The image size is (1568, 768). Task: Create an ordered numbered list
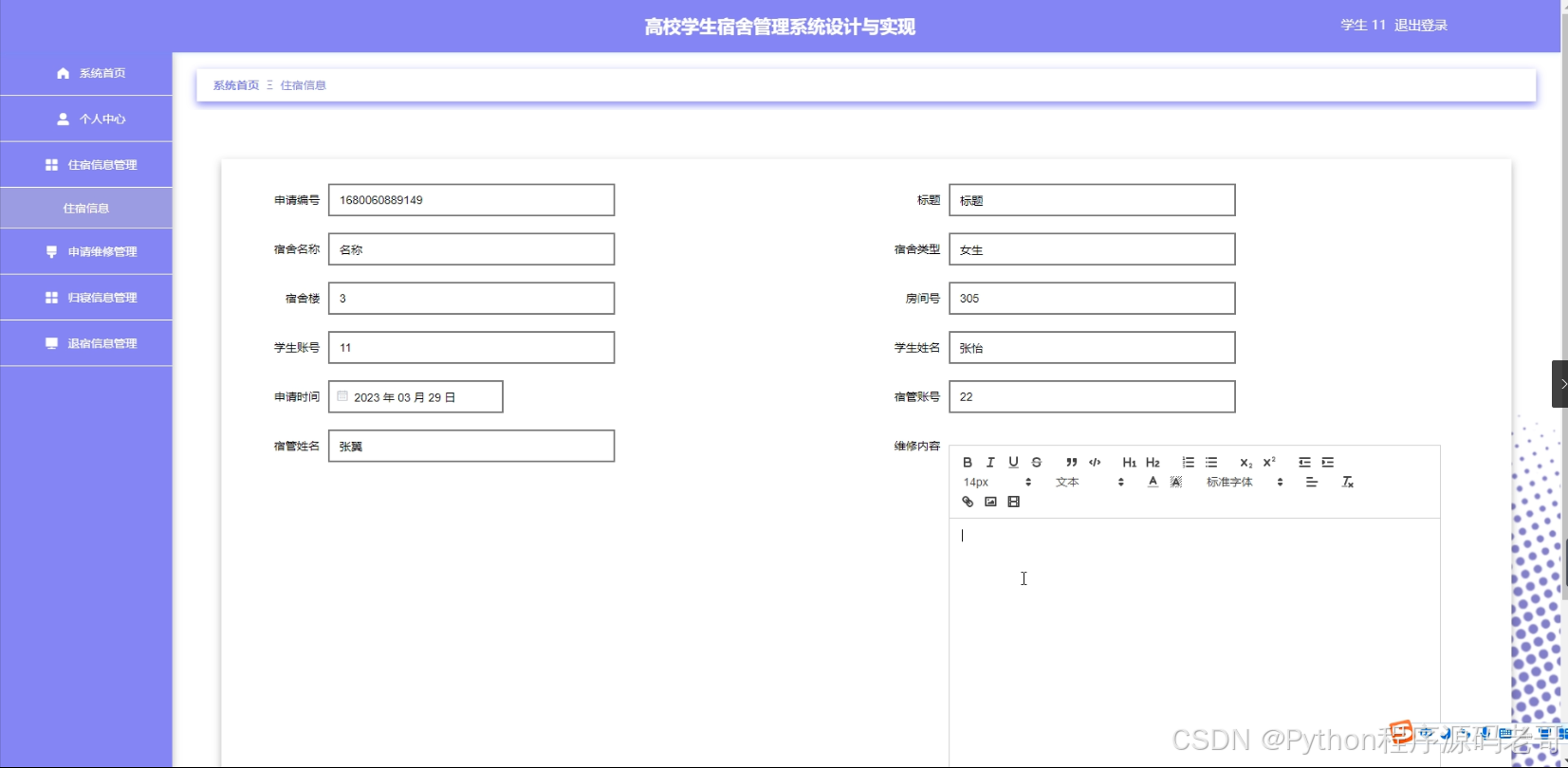click(x=1188, y=463)
